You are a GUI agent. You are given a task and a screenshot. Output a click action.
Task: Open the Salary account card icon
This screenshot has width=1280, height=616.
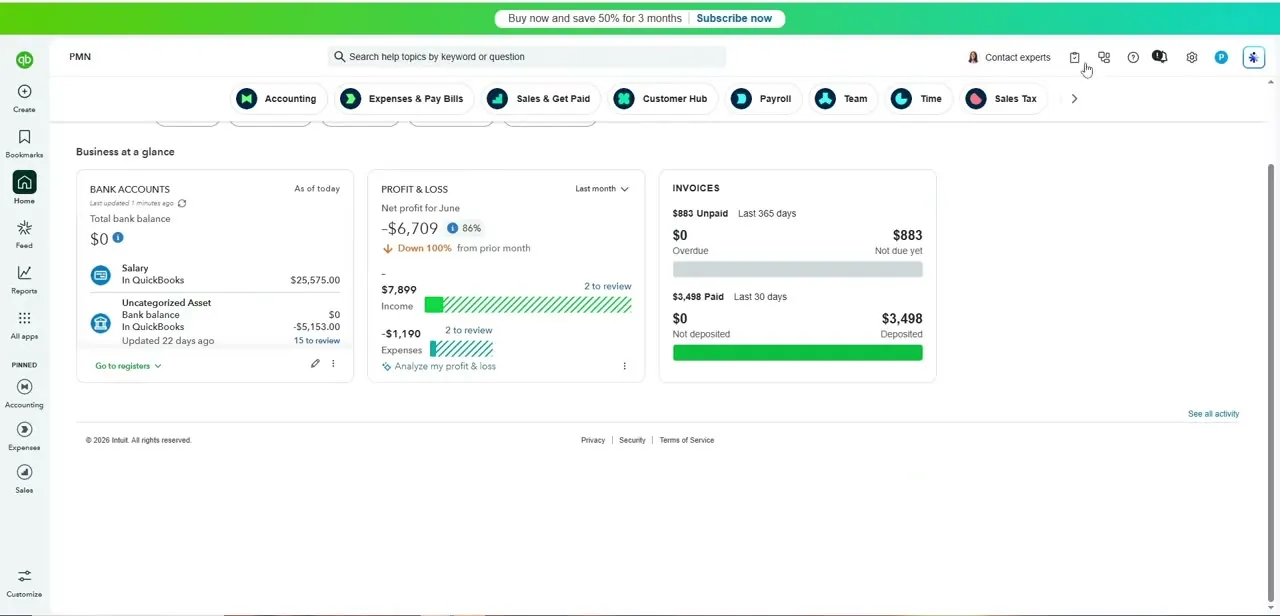[100, 275]
